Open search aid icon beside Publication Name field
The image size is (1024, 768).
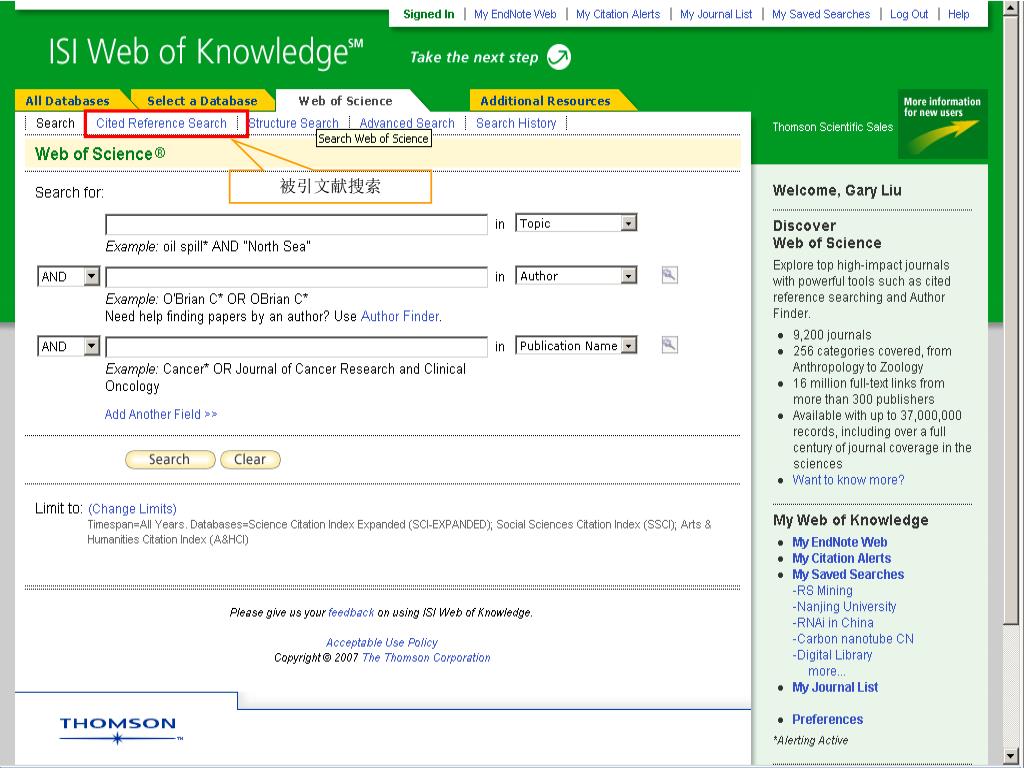click(669, 345)
